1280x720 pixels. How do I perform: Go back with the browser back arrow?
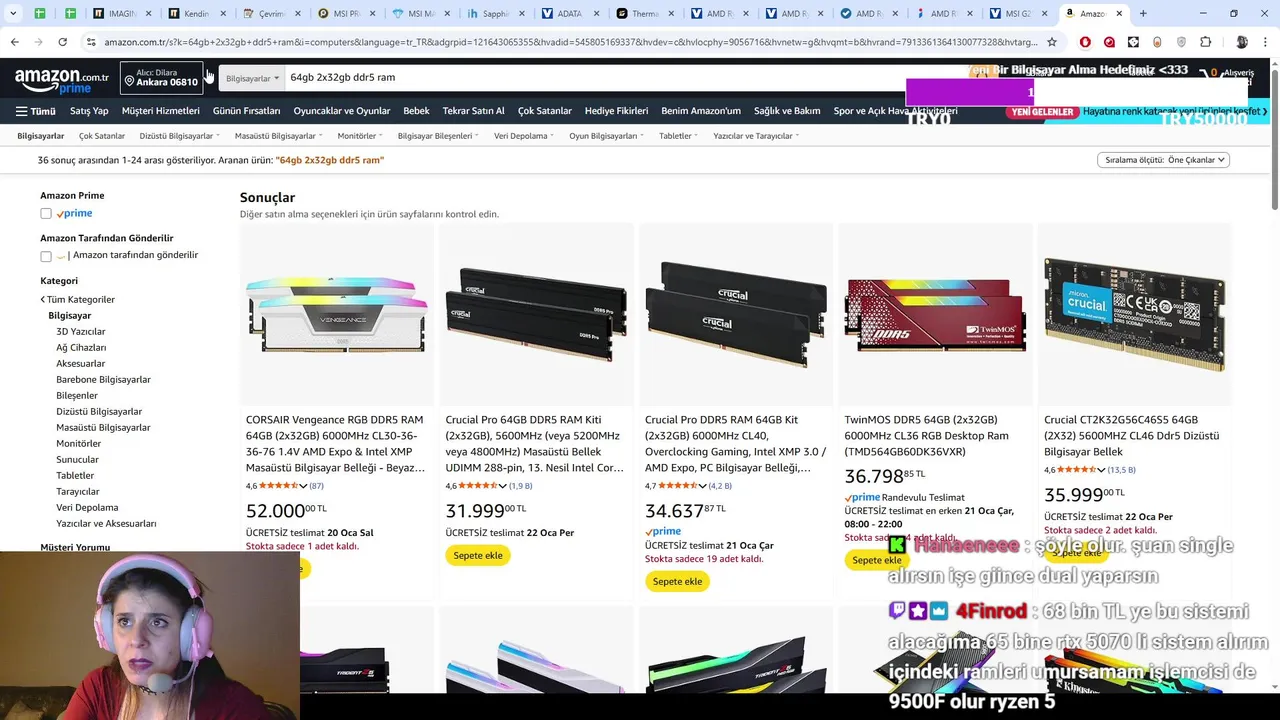(x=14, y=42)
